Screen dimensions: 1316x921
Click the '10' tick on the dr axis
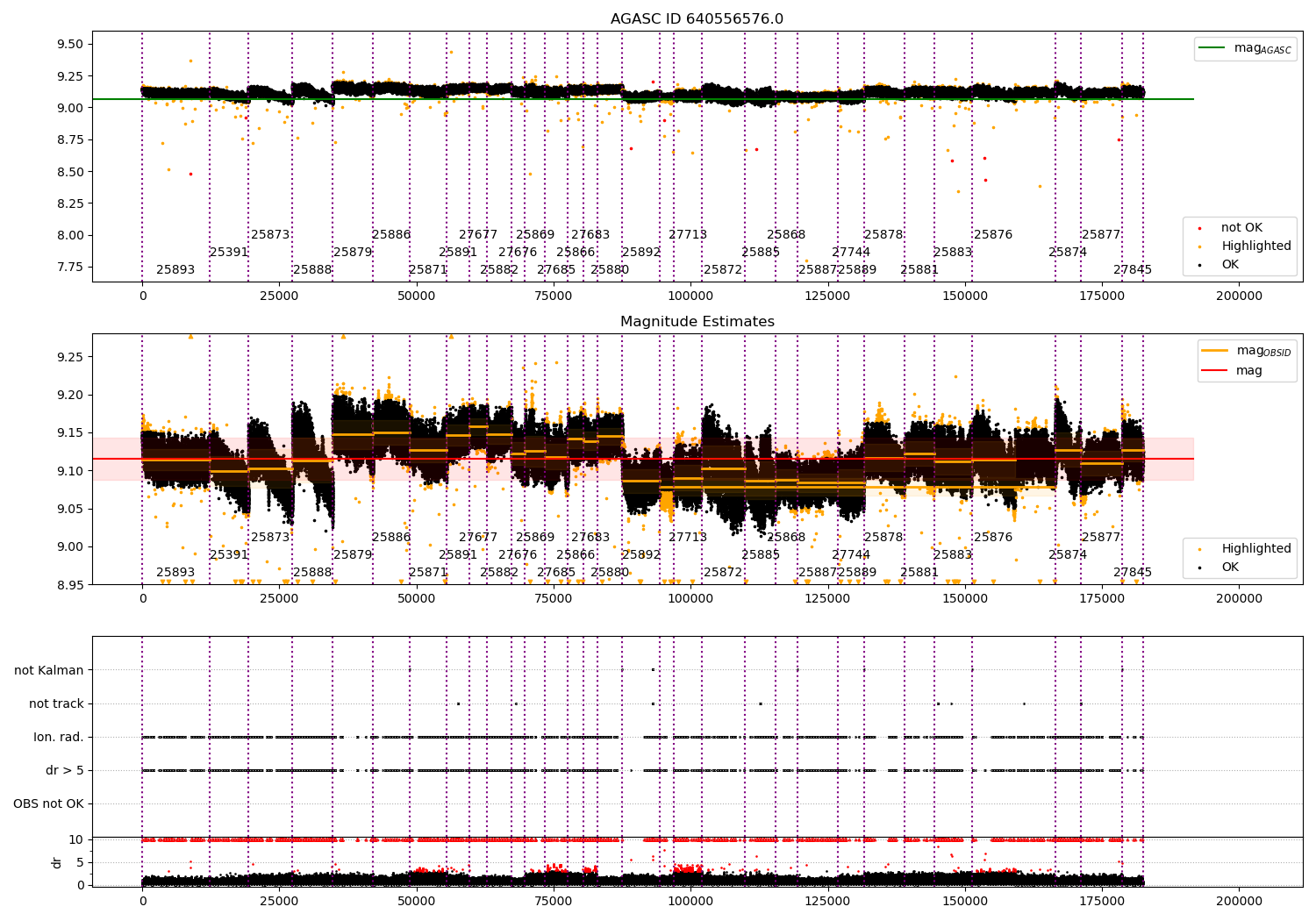(76, 840)
